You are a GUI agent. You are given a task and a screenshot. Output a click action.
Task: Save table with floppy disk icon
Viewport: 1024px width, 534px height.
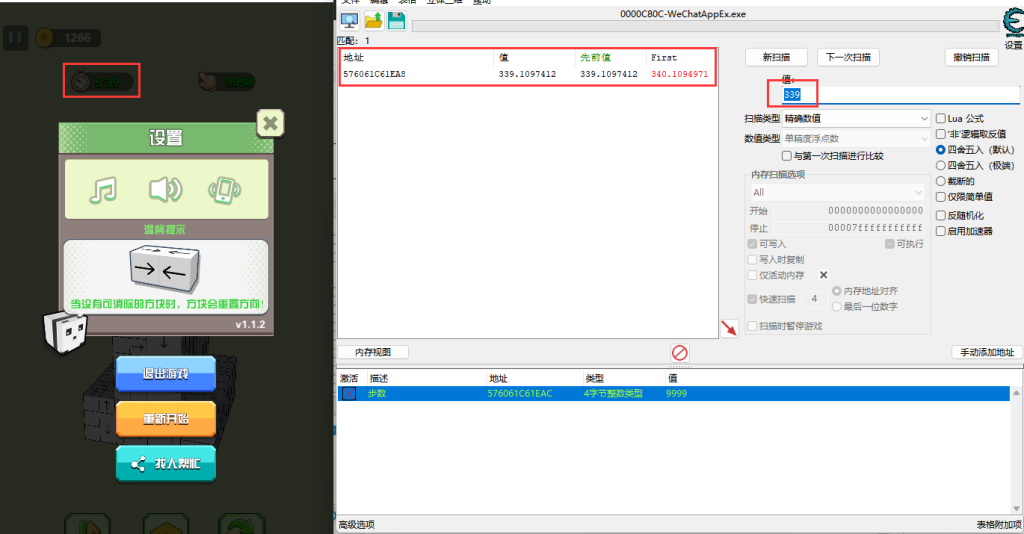pos(396,21)
